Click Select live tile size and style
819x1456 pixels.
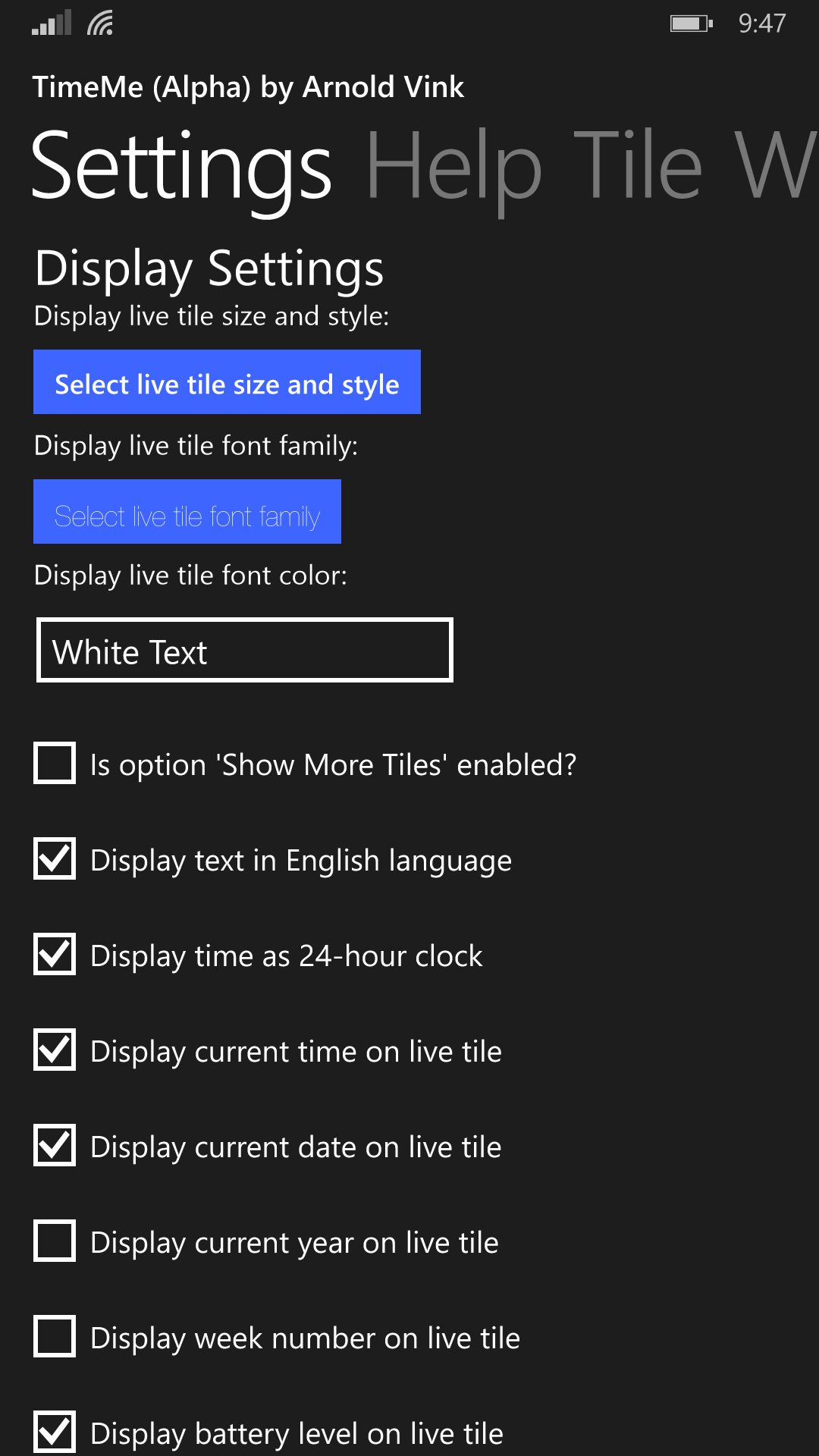point(227,382)
